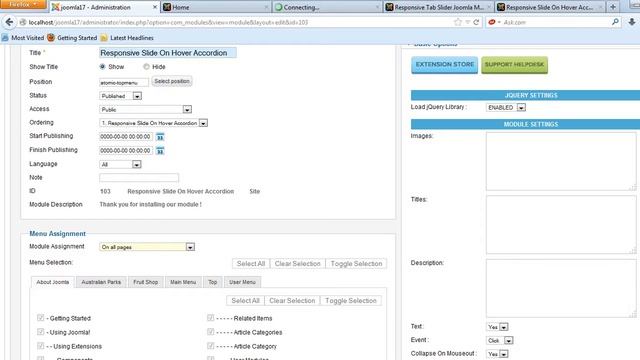Switch to the Connecting browser tab
640x360 pixels.
pos(327,7)
